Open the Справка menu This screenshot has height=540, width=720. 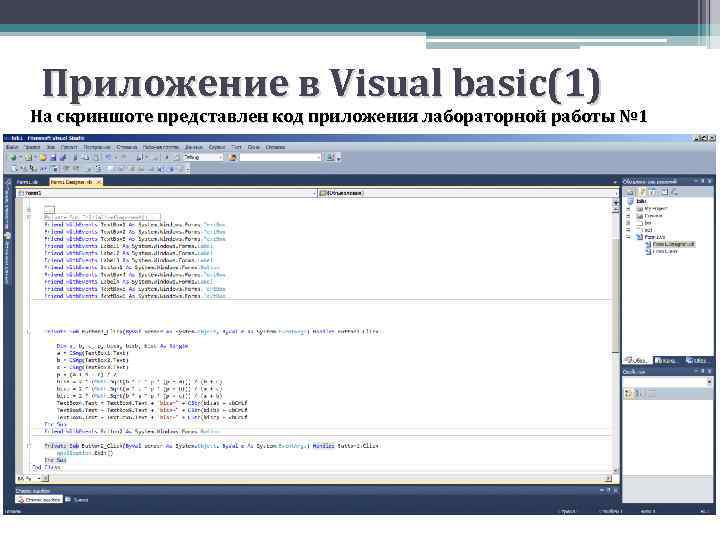tap(275, 147)
